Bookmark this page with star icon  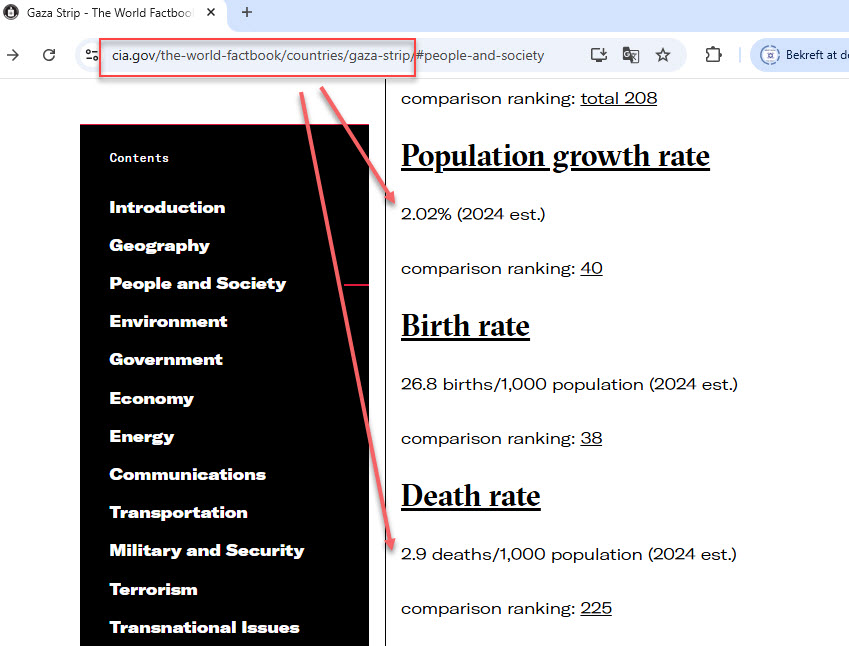[x=663, y=55]
